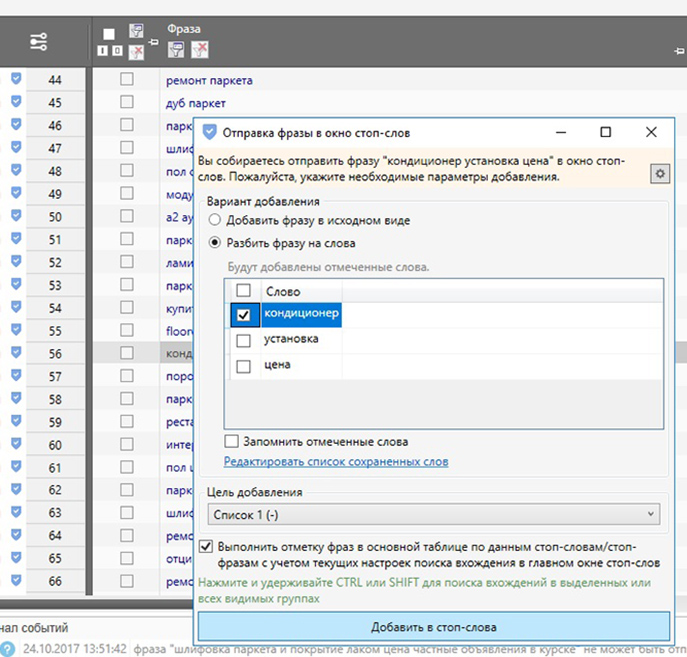Click the shield icon in row 51
687x657 pixels.
click(x=16, y=238)
